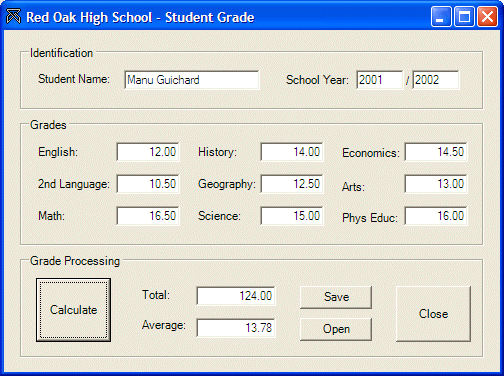Screen dimensions: 504x376
Task: Click the History grade field
Action: pos(292,152)
